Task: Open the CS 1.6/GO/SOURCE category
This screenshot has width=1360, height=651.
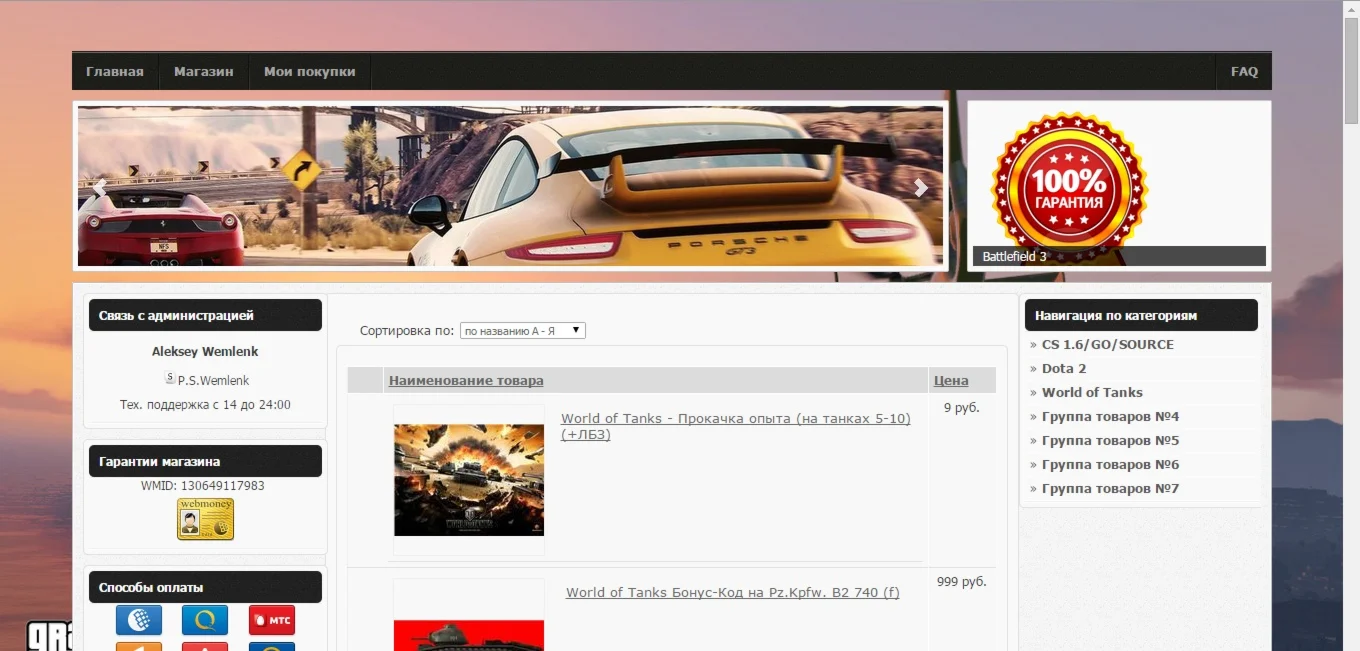Action: [1108, 344]
